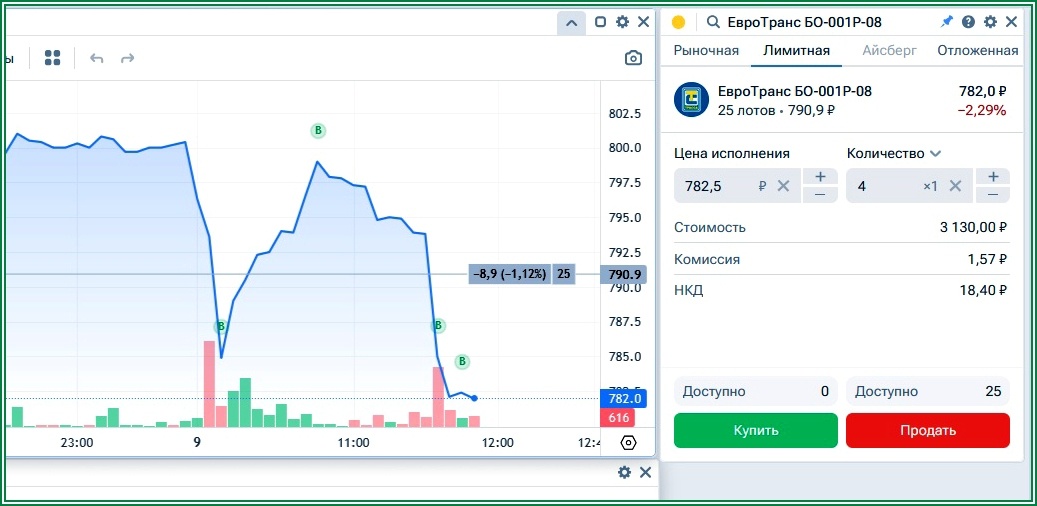Open settings gear of lower panel
Screen dimensions: 1037x506
pyautogui.click(x=624, y=472)
